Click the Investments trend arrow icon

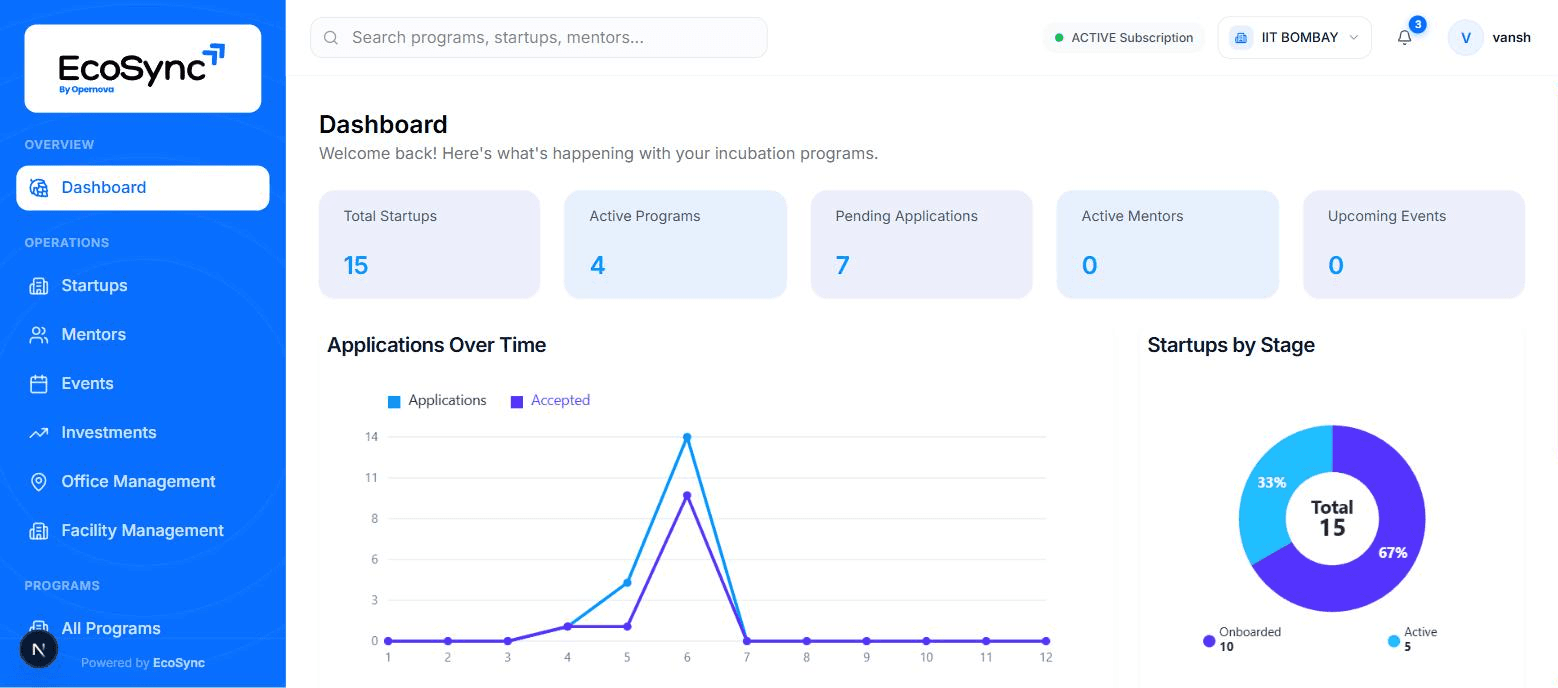39,433
